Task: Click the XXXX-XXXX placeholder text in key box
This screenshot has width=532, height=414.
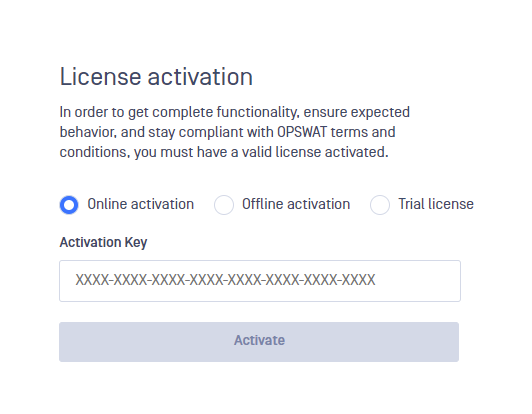Action: (225, 280)
